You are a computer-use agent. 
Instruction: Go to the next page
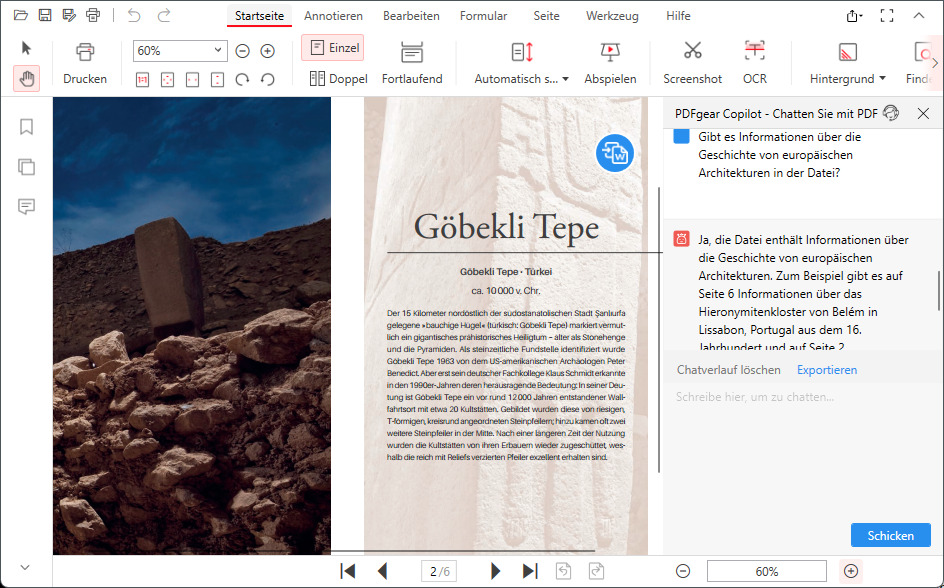pyautogui.click(x=495, y=571)
